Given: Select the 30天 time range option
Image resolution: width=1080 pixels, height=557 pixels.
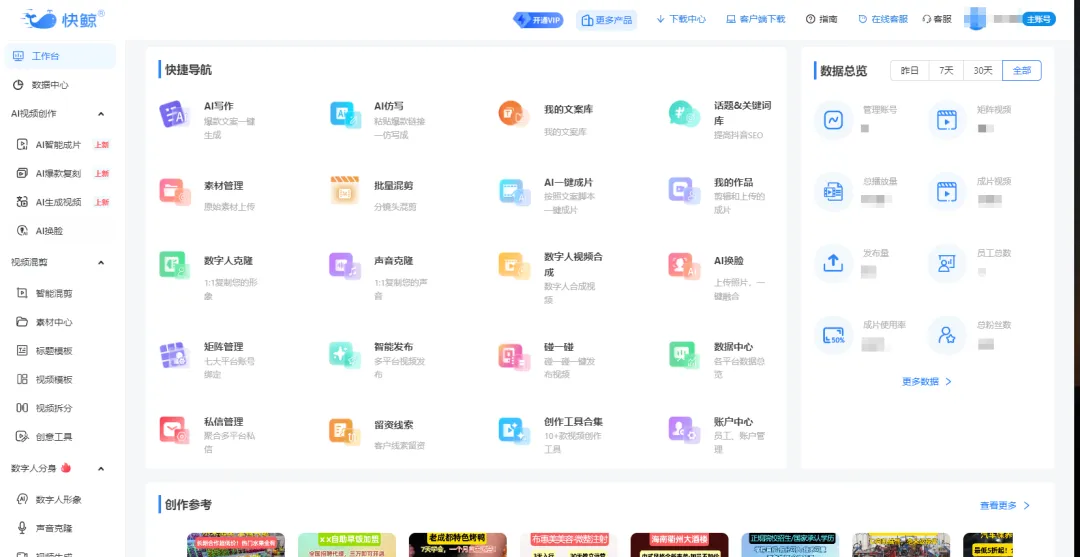Looking at the screenshot, I should click(983, 71).
